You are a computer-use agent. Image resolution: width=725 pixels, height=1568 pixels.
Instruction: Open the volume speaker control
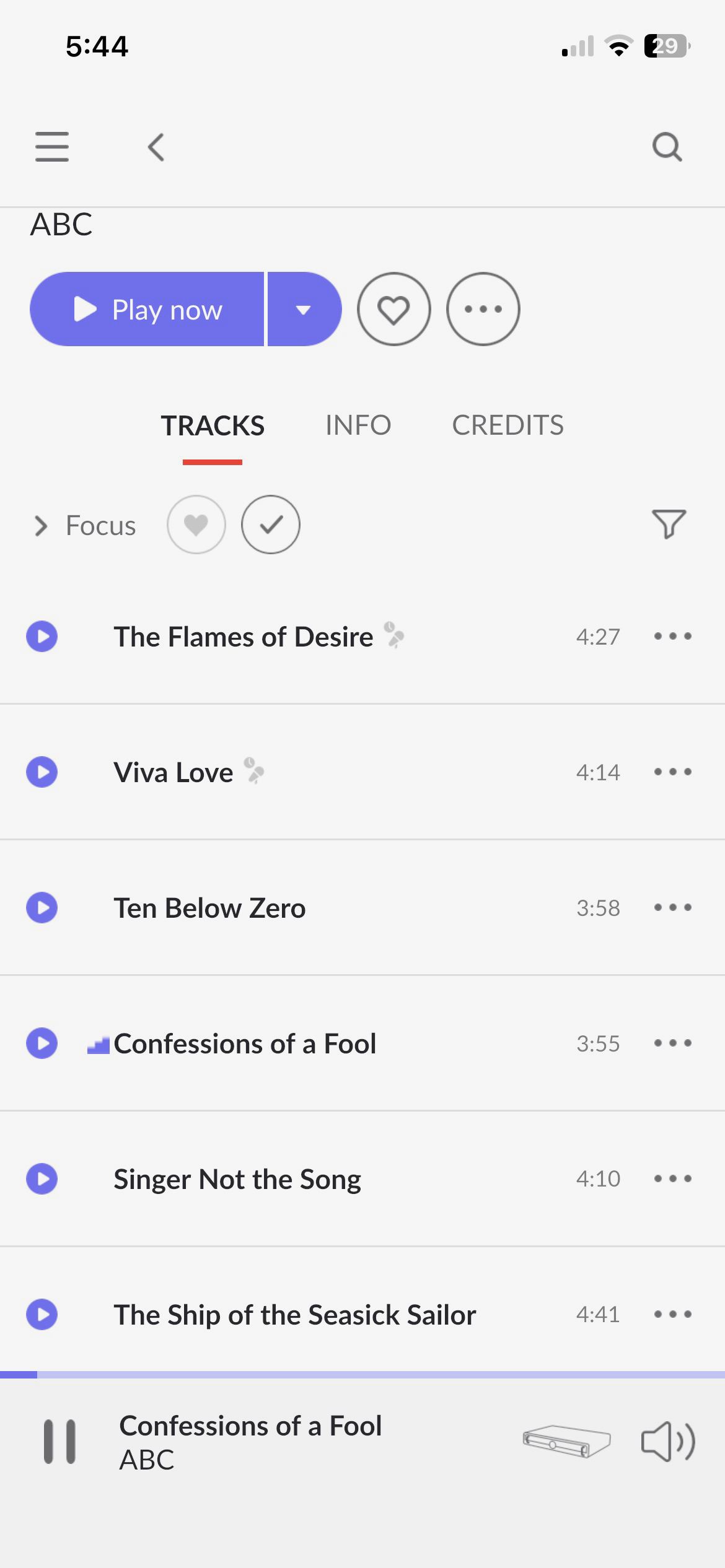pos(668,1442)
